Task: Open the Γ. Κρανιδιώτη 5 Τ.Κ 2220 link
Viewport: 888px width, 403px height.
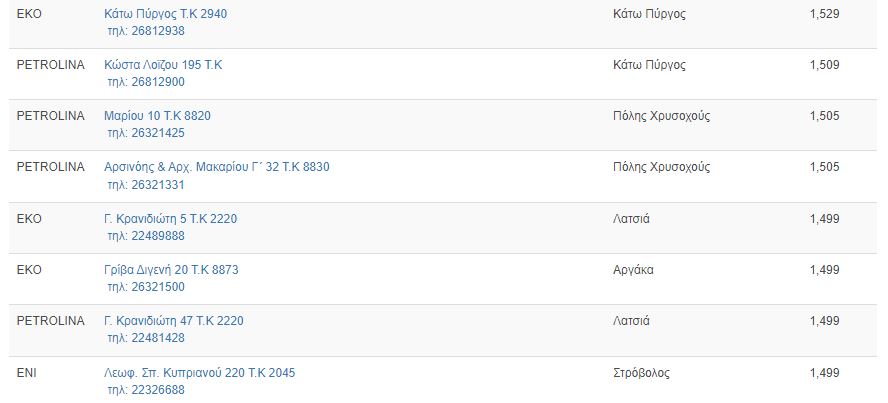Action: pyautogui.click(x=170, y=218)
